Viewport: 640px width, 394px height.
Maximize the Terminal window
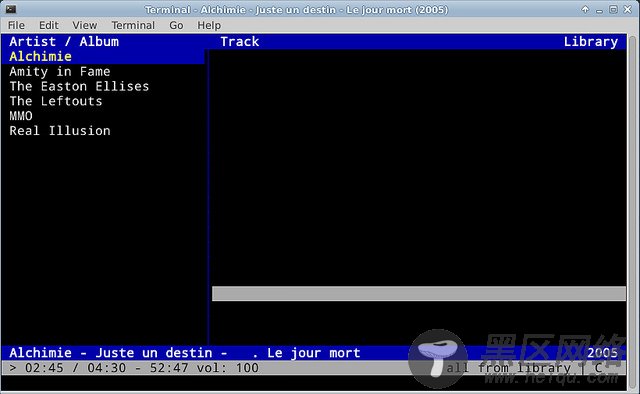click(x=613, y=9)
